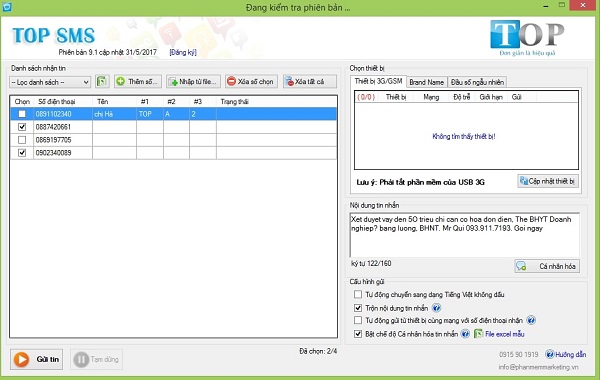Click the Mạng column header in device list
The height and width of the screenshot is (380, 600).
pyautogui.click(x=431, y=97)
